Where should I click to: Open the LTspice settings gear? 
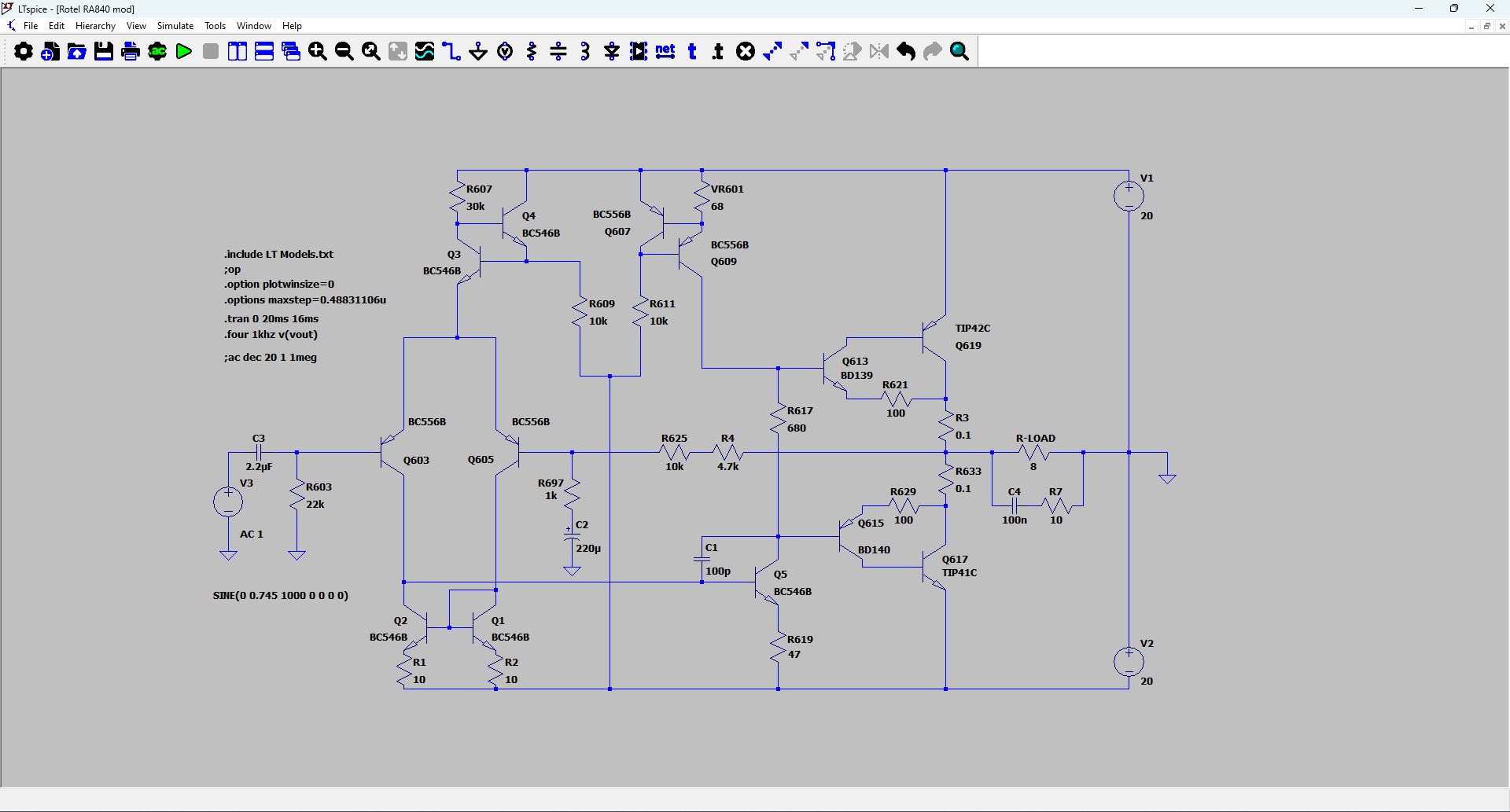(24, 52)
